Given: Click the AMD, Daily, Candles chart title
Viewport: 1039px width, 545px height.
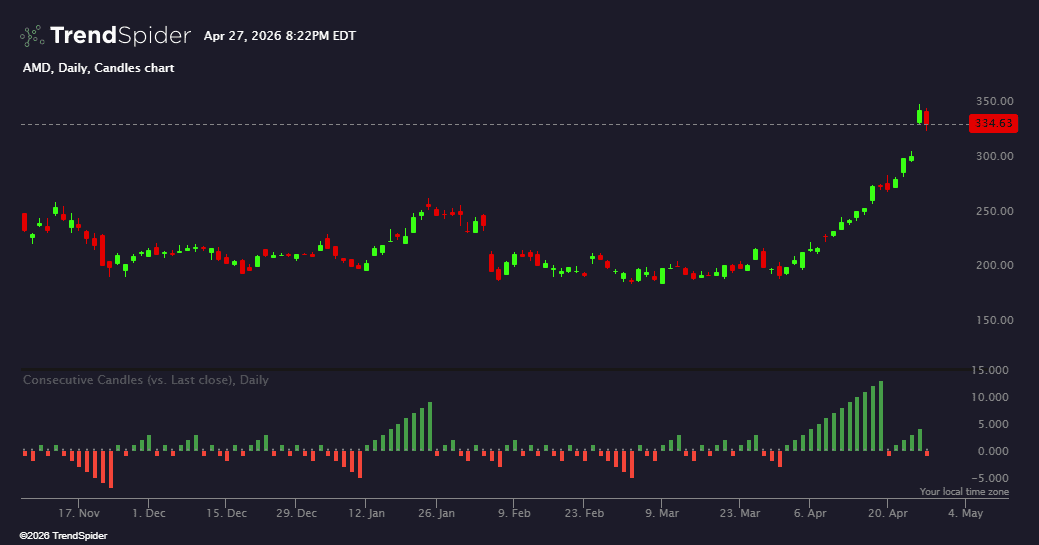Looking at the screenshot, I should tap(99, 68).
